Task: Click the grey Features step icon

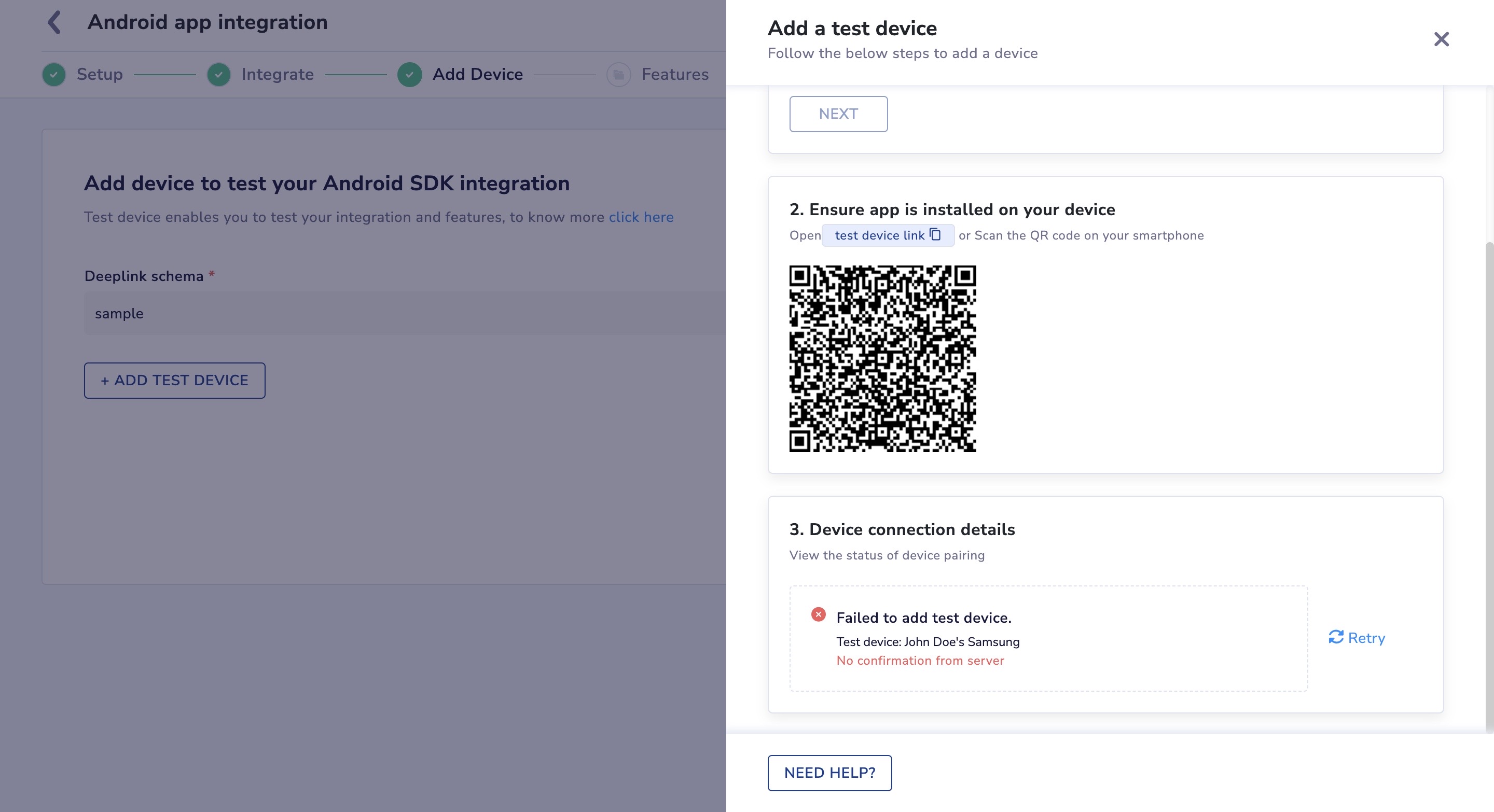Action: (618, 75)
